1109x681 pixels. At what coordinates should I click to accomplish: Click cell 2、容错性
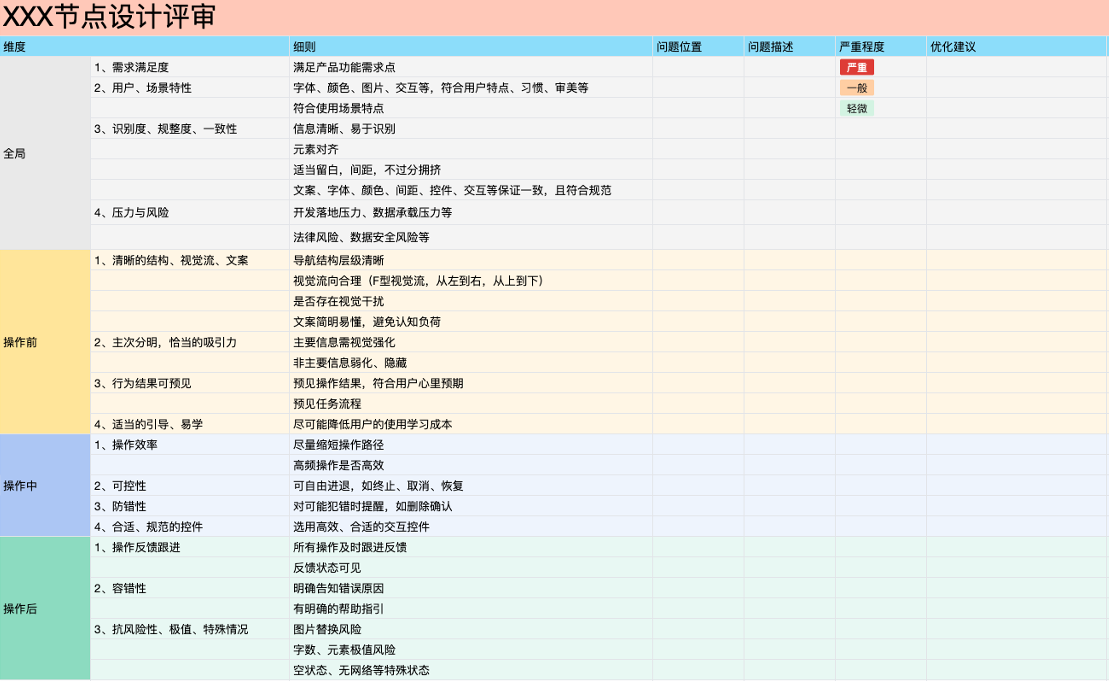[x=190, y=588]
